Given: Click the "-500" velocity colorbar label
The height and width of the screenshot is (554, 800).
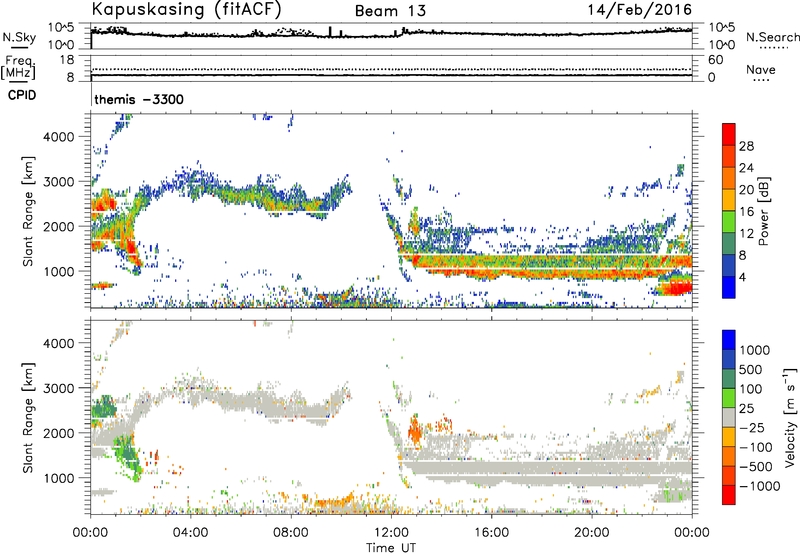Looking at the screenshot, I should pyautogui.click(x=756, y=467).
